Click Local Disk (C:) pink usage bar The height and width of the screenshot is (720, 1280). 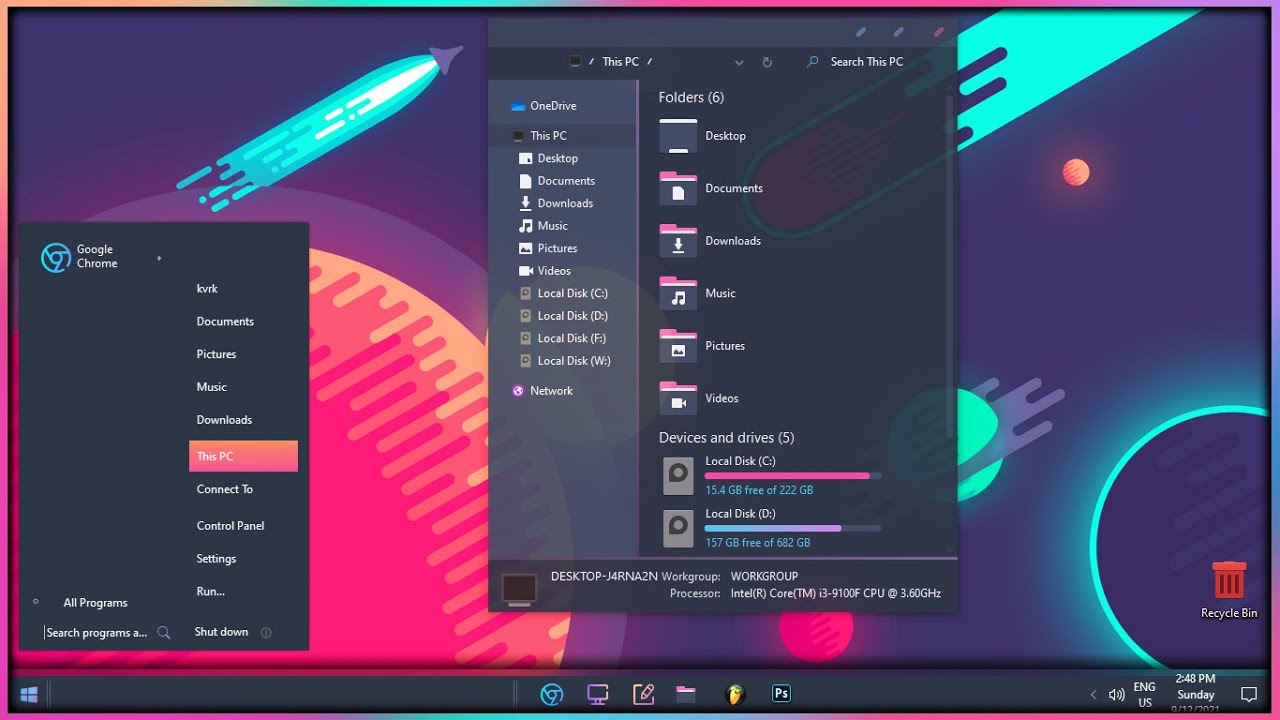[792, 476]
